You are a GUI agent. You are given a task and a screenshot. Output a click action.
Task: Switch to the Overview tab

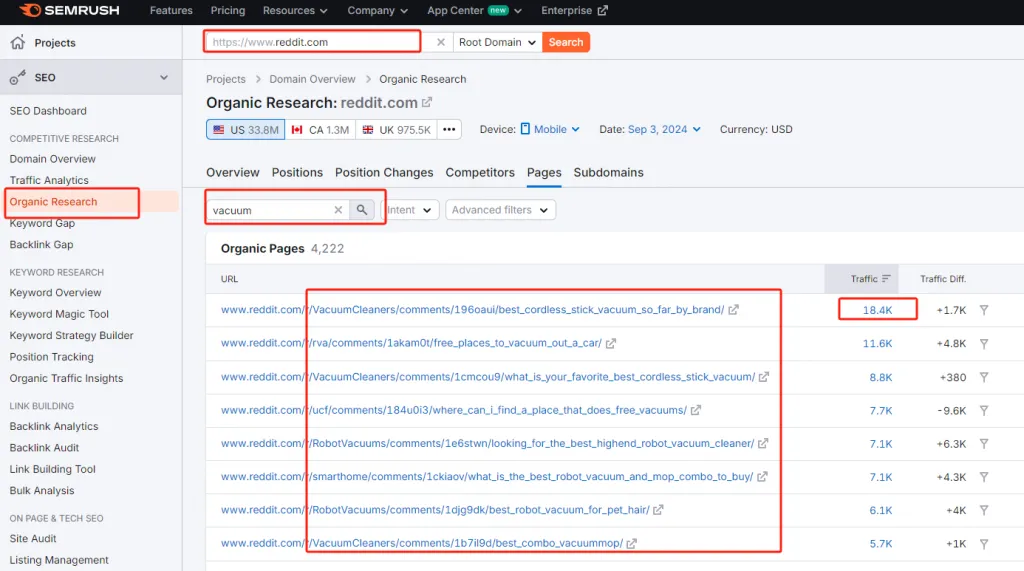[232, 172]
